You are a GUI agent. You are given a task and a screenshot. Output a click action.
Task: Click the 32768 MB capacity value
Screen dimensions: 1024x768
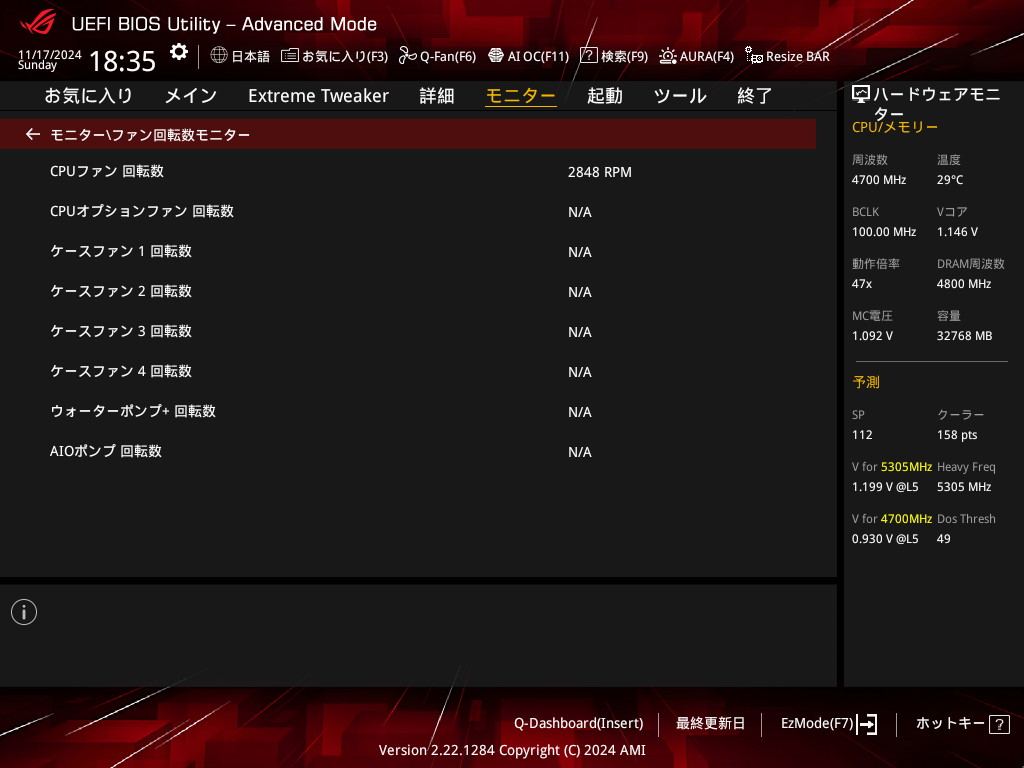pos(964,336)
